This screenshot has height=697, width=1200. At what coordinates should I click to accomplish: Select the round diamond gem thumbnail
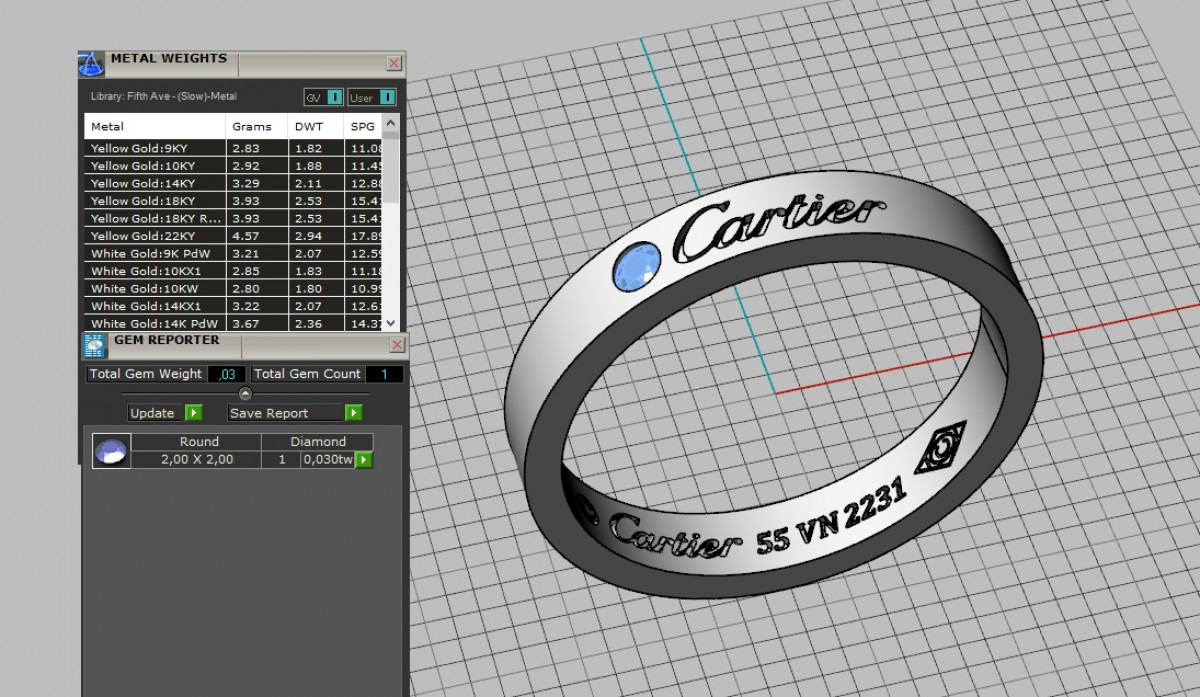pos(111,452)
